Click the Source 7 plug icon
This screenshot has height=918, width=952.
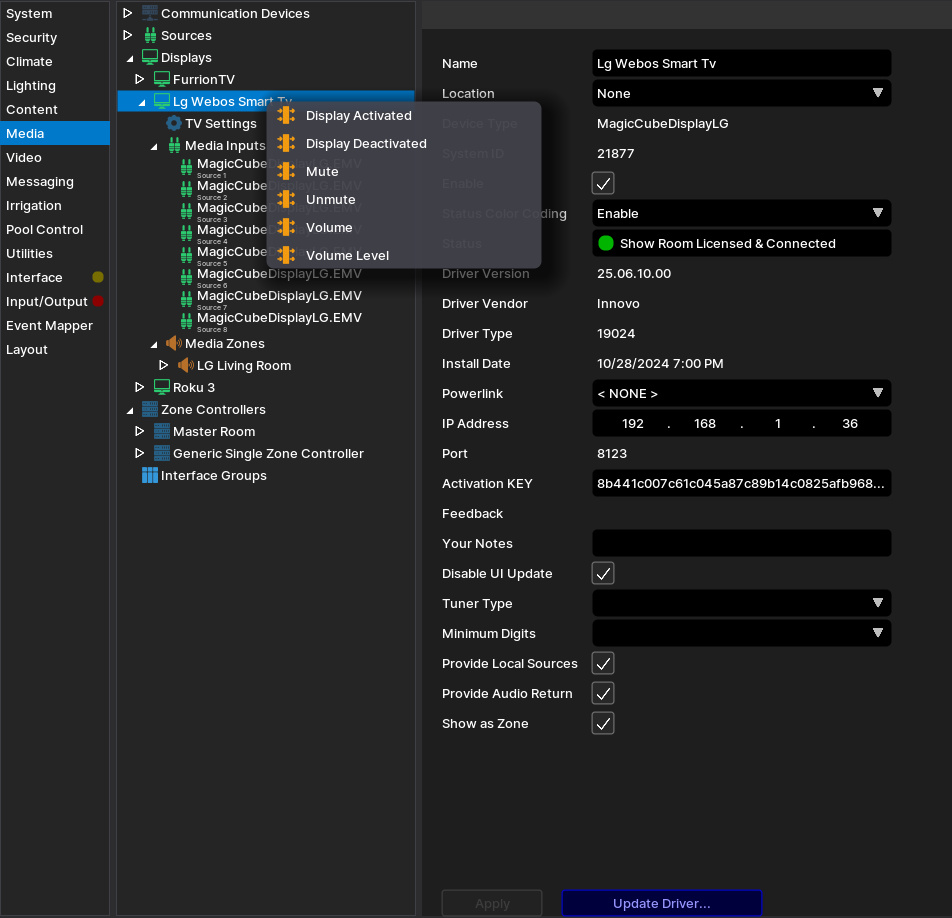(186, 299)
